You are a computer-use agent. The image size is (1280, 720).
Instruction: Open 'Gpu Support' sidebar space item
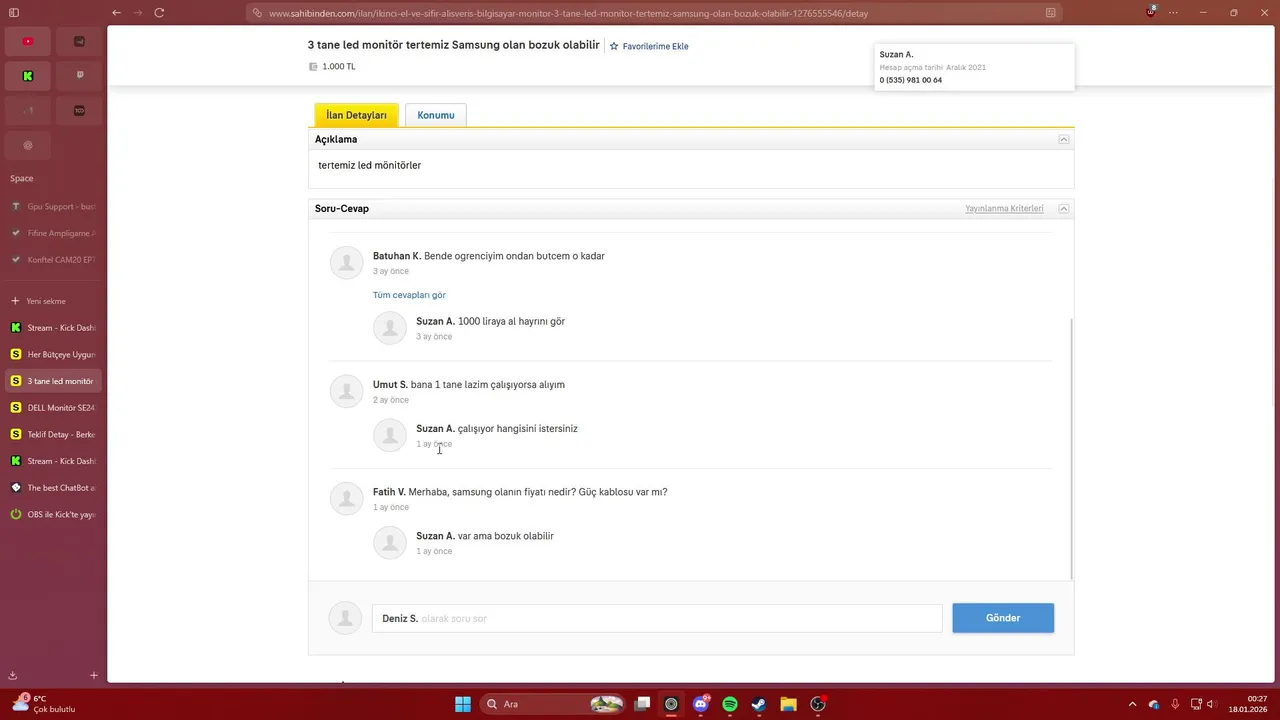coord(53,206)
